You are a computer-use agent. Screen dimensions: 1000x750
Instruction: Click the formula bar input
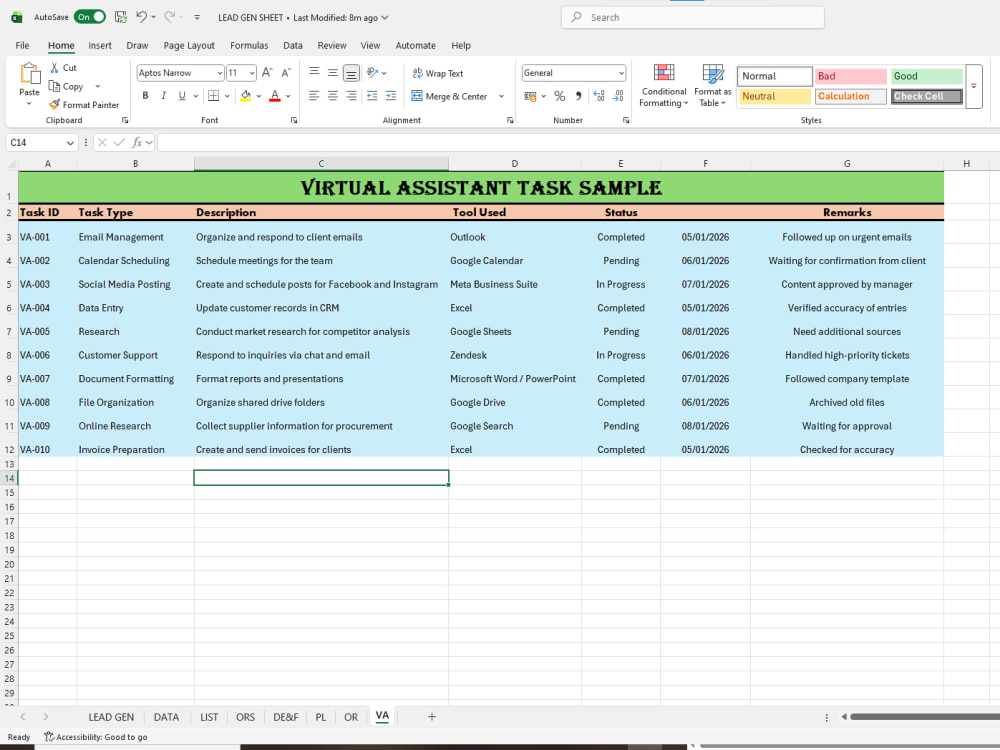coord(578,142)
